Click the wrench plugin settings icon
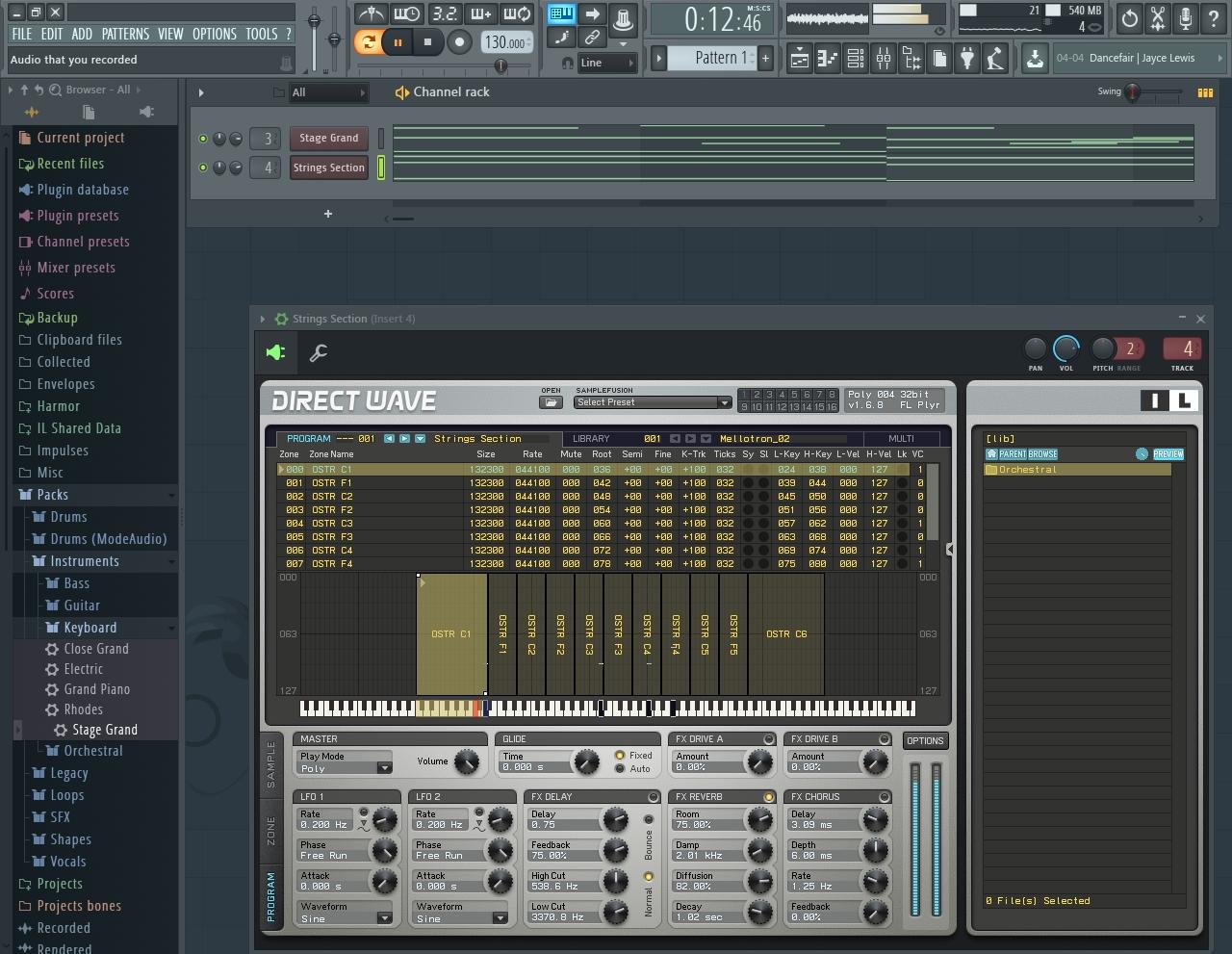 click(319, 353)
